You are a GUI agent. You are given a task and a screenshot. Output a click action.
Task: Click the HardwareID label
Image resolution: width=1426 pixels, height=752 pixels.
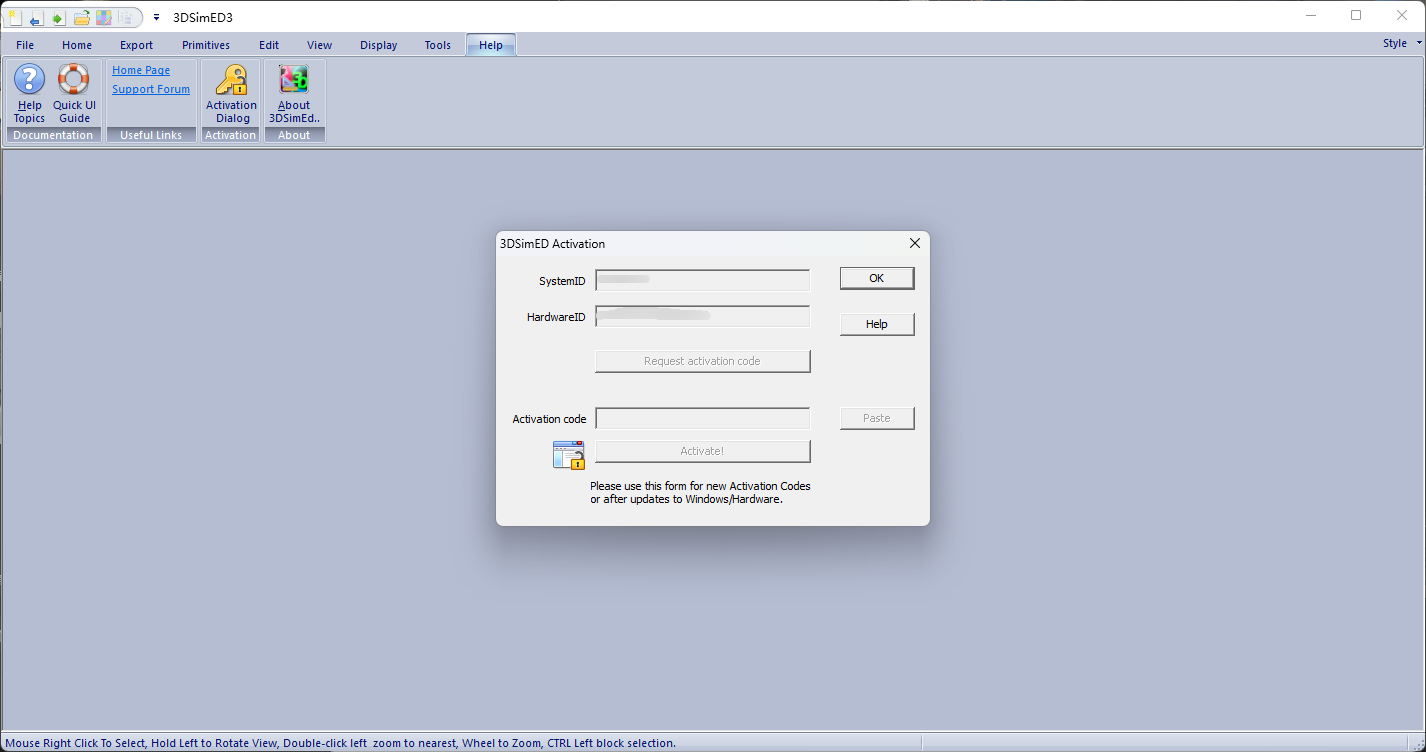(x=556, y=317)
